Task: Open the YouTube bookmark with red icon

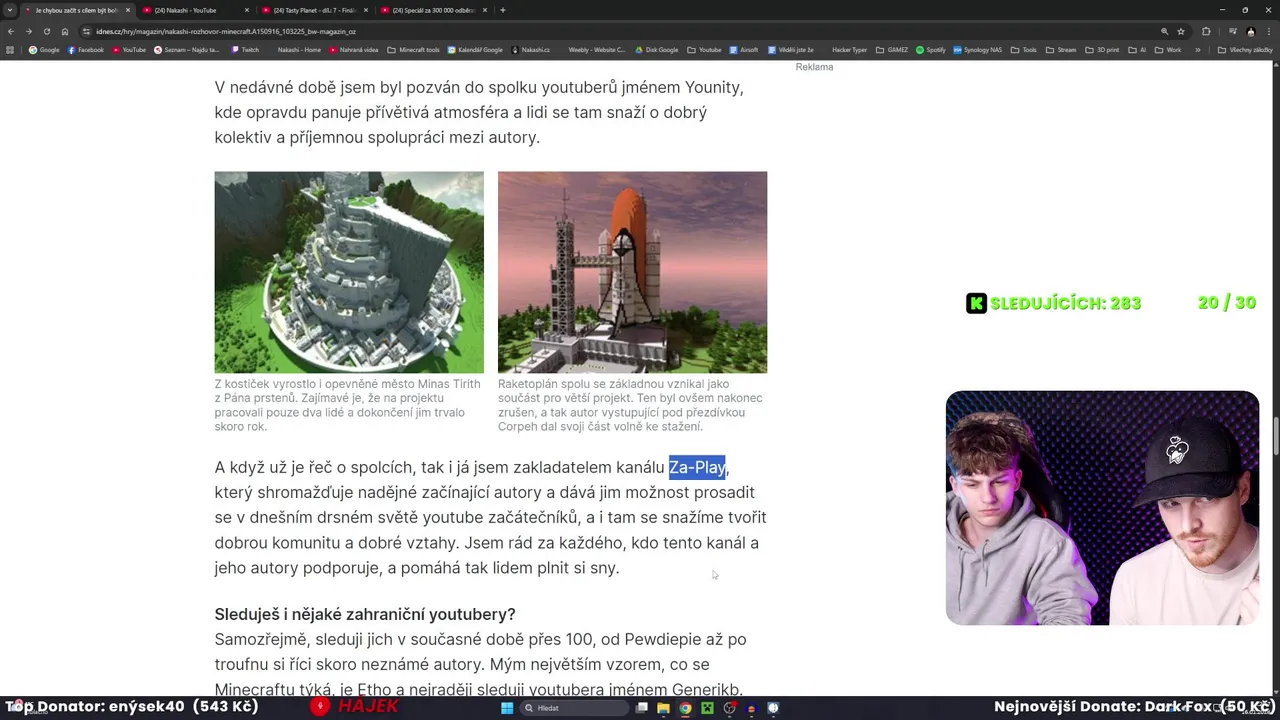Action: (128, 50)
